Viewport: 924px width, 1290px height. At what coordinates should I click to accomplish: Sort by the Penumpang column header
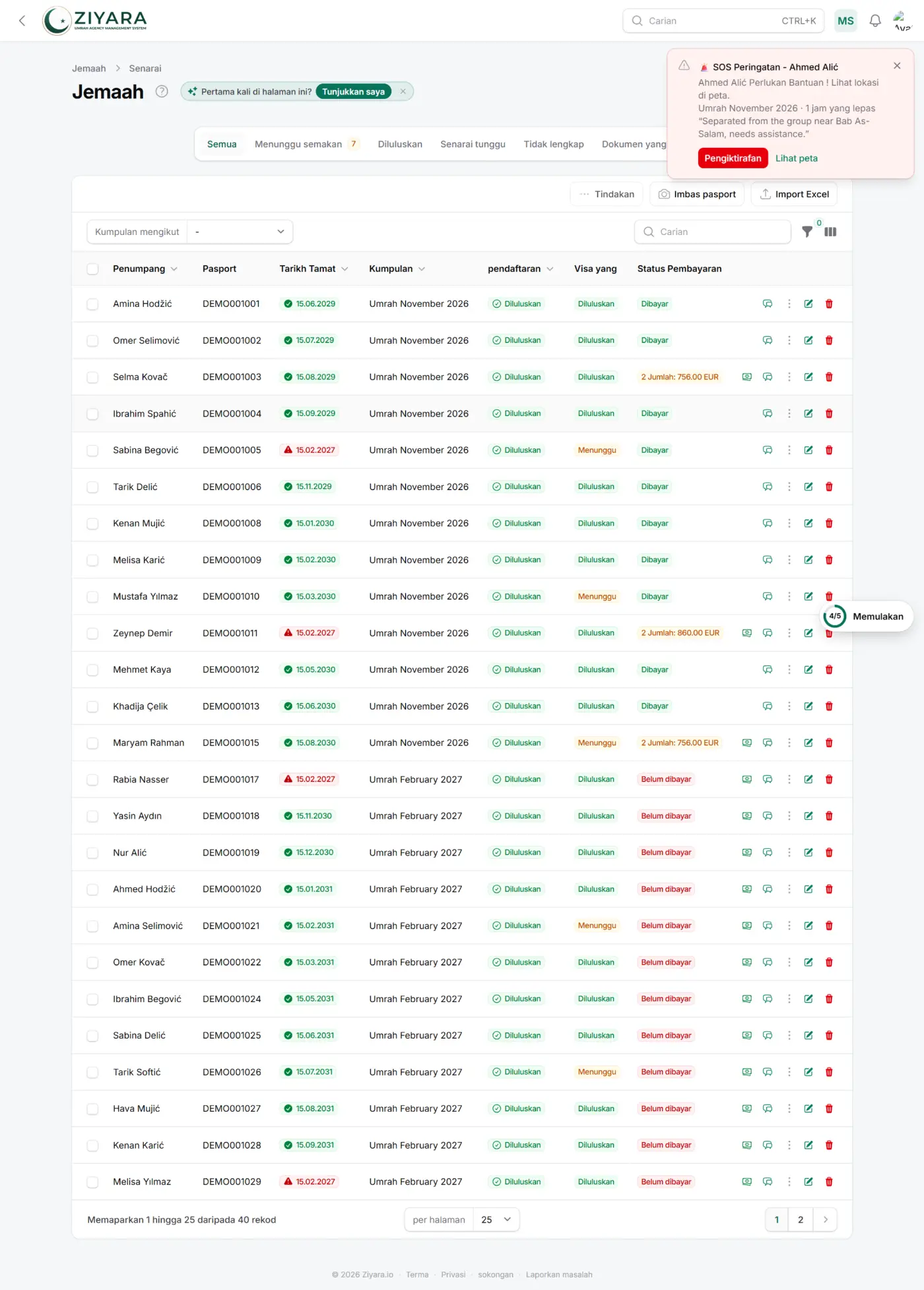[145, 269]
